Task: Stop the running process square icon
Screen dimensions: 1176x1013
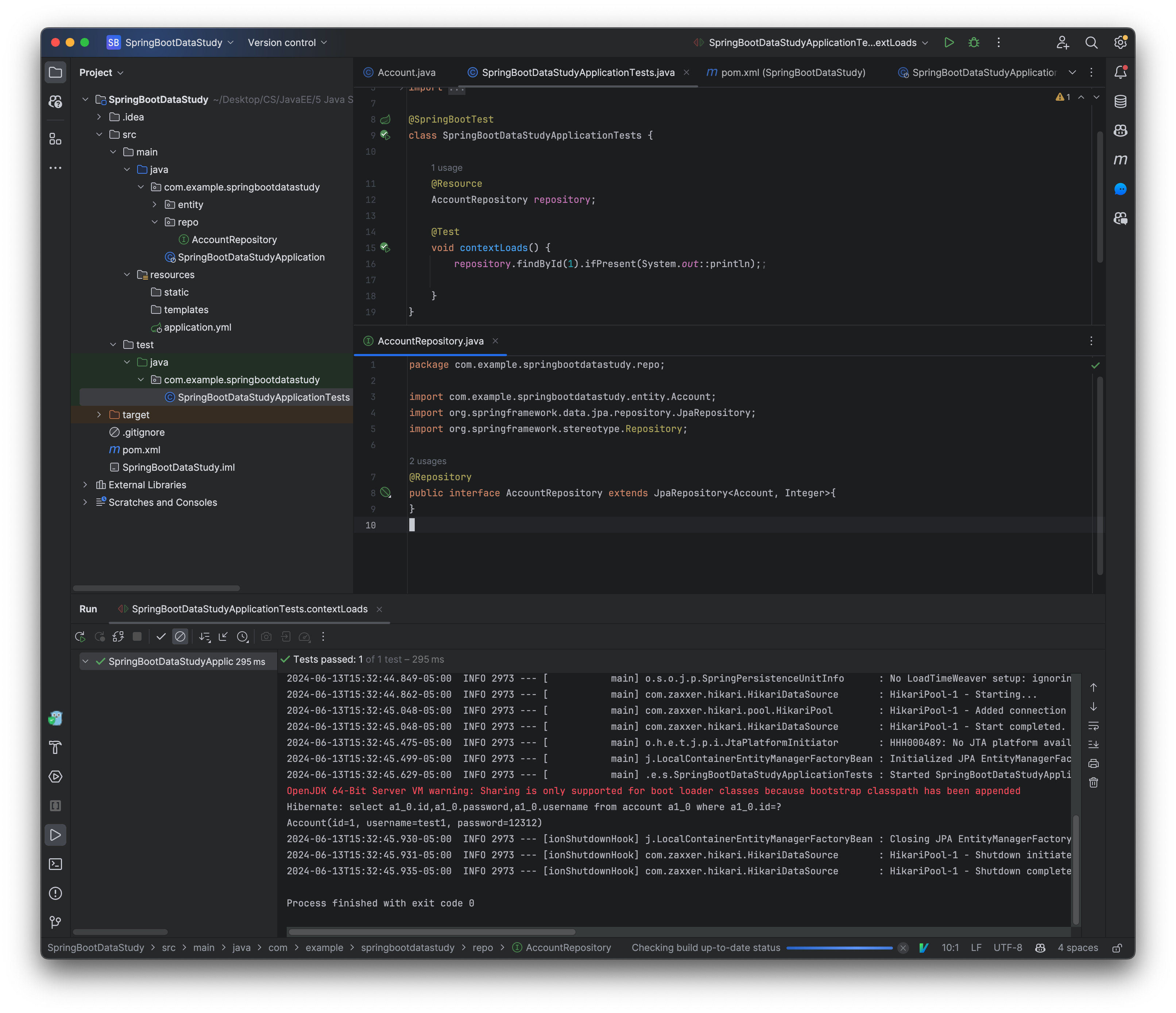Action: (x=137, y=636)
